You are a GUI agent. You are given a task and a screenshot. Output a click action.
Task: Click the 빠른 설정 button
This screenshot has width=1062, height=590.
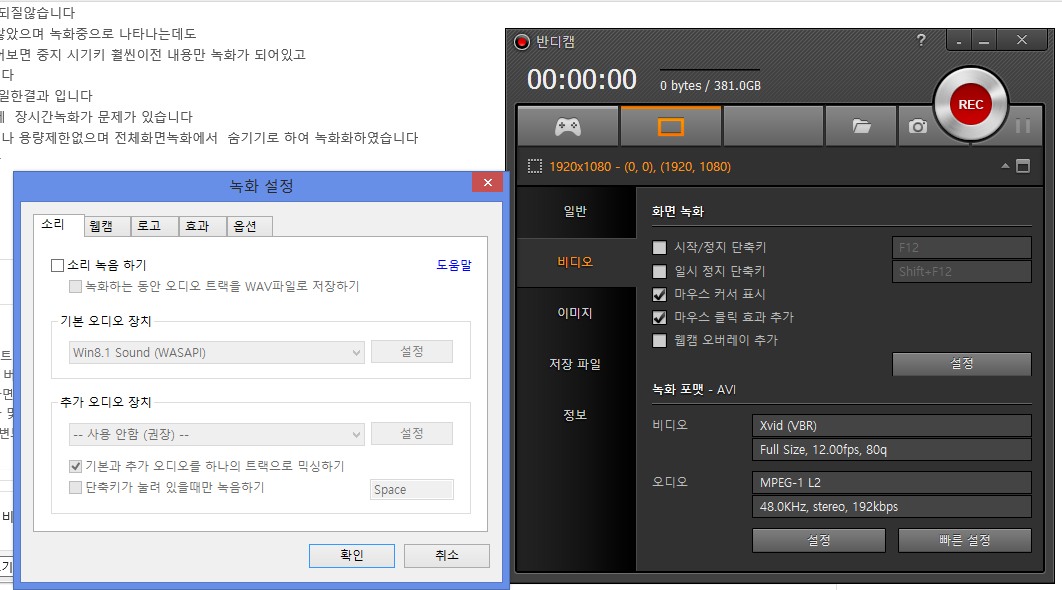(x=964, y=541)
